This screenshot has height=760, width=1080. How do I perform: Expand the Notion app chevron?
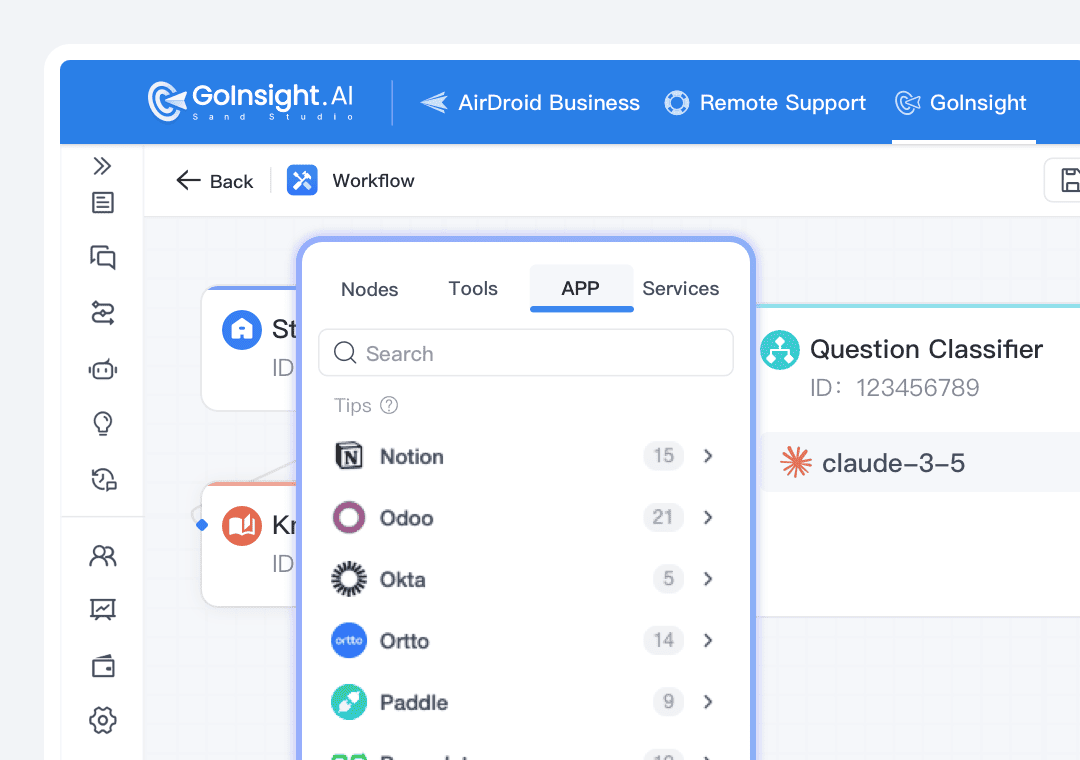point(708,456)
